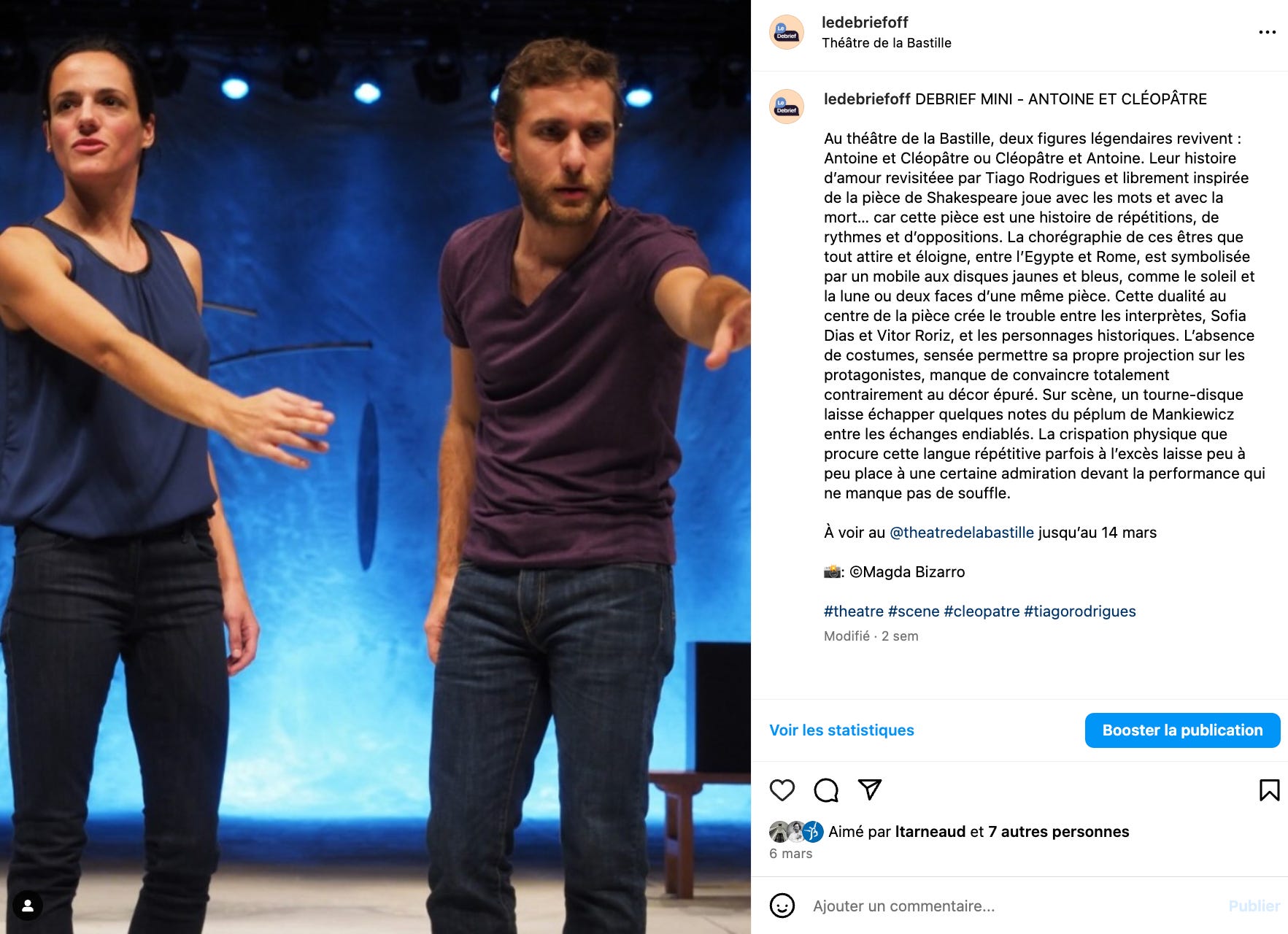View the 7 autres personnes likes list

tap(1058, 832)
